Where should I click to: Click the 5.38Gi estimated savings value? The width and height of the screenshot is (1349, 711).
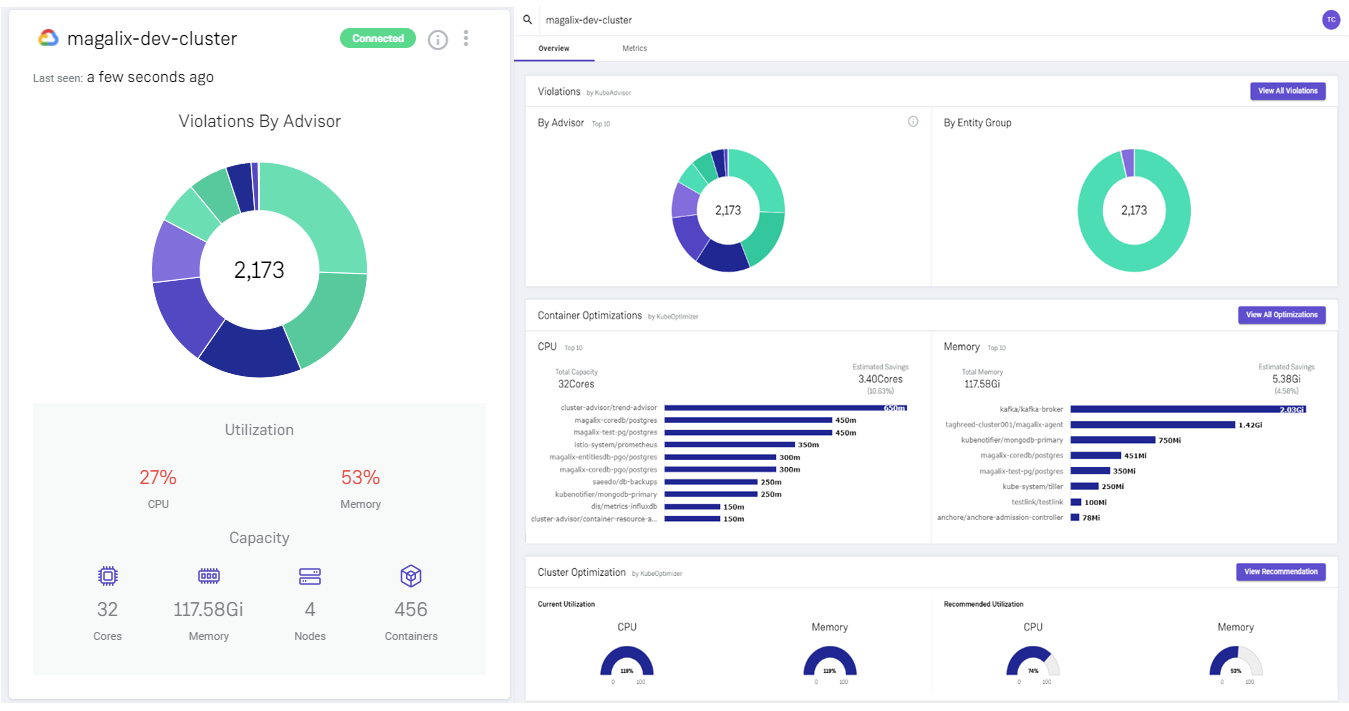point(1286,379)
